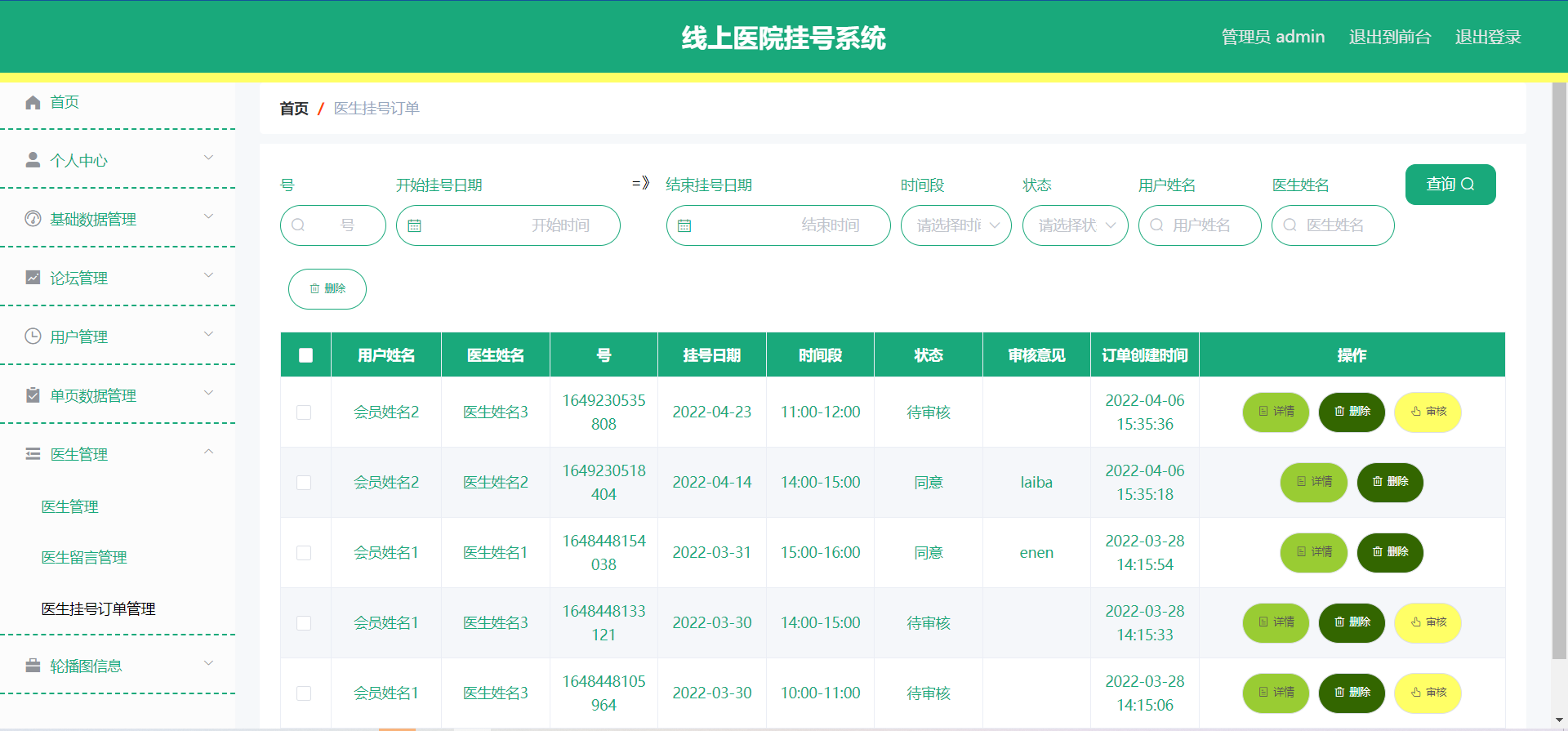Image resolution: width=1568 pixels, height=731 pixels.
Task: Click the search icon in 医生姓名 field
Action: pos(1290,225)
